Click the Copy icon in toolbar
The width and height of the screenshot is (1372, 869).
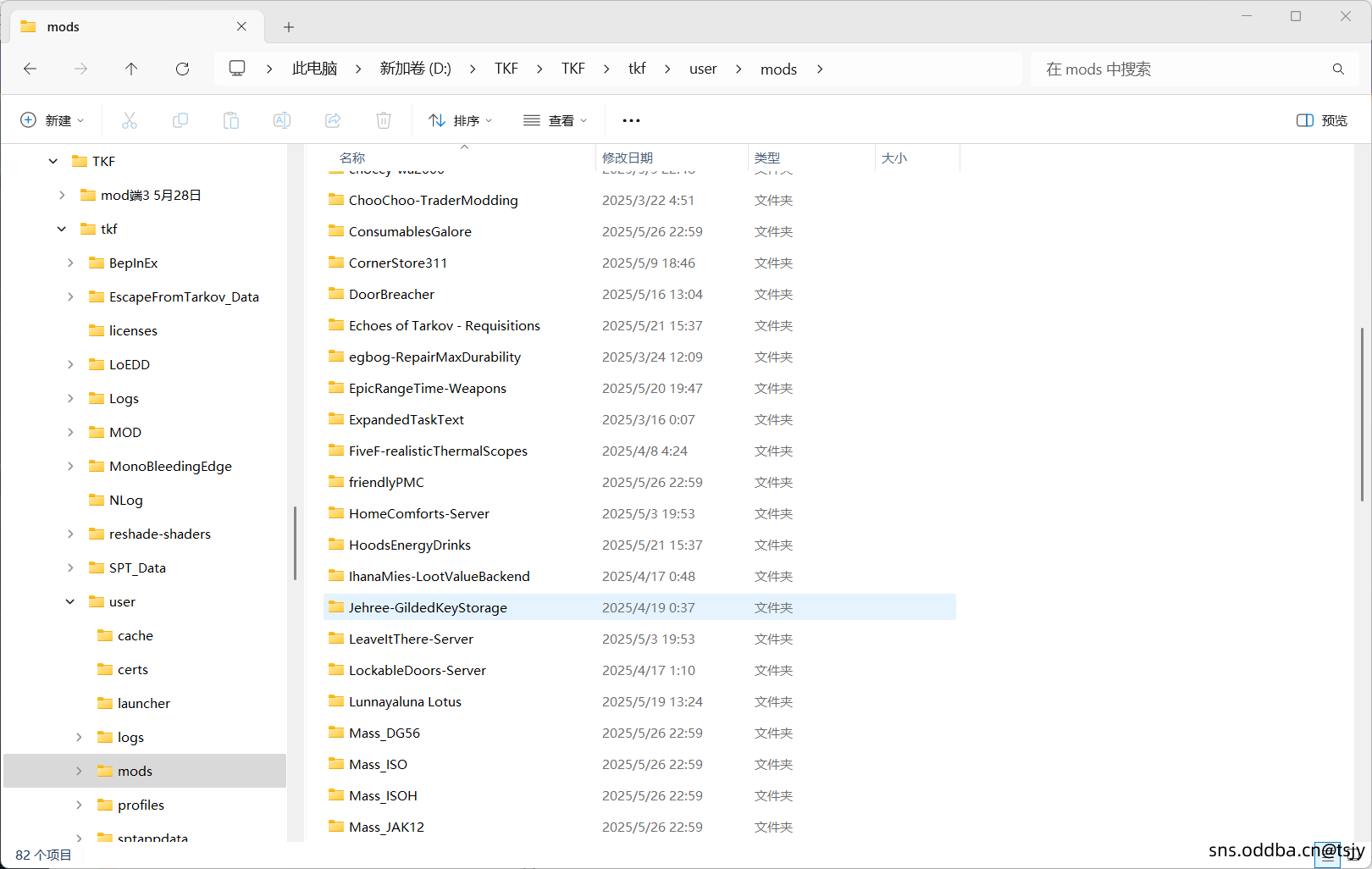click(180, 120)
